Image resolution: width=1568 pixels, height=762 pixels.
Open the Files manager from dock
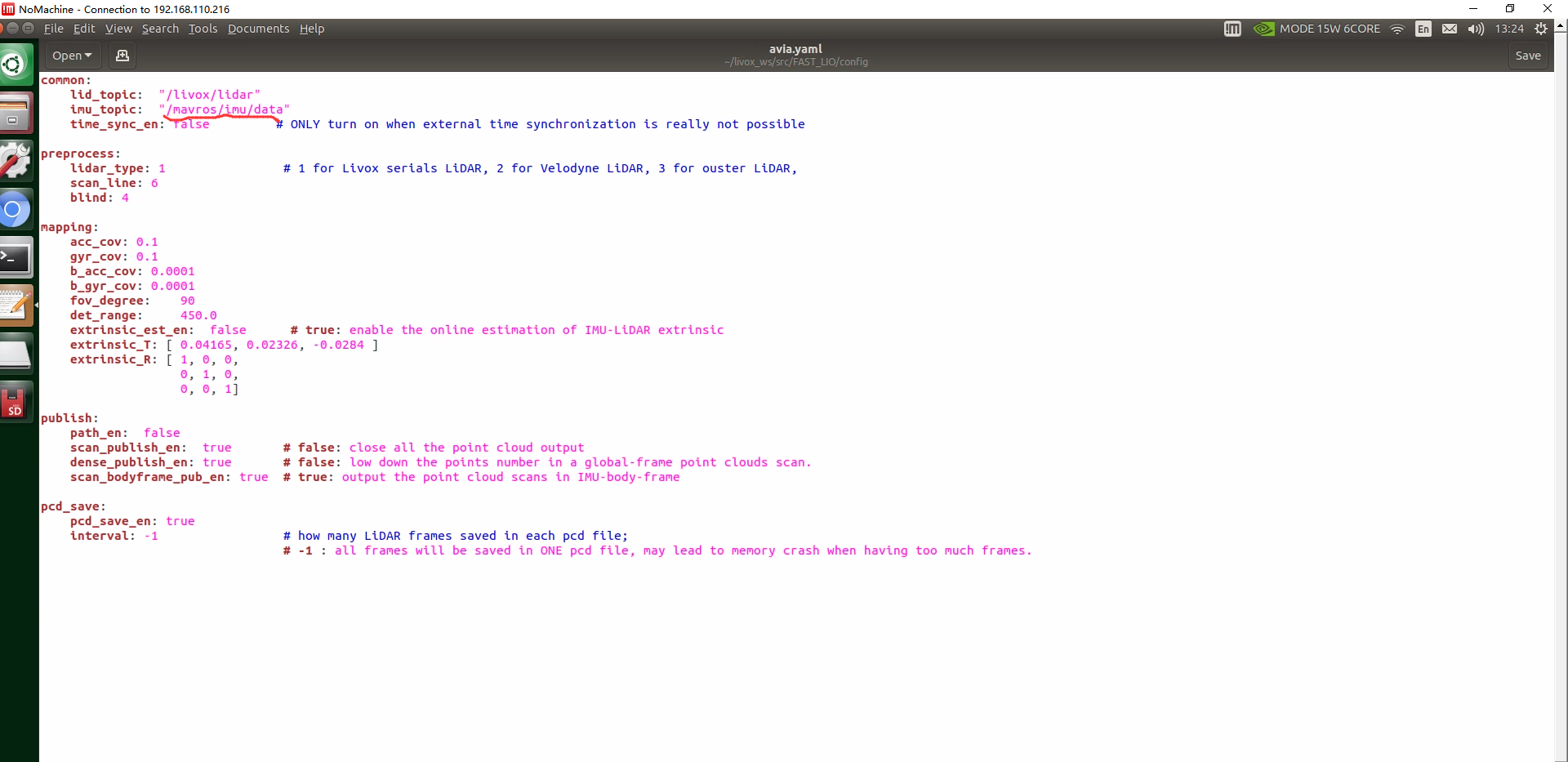(15, 113)
